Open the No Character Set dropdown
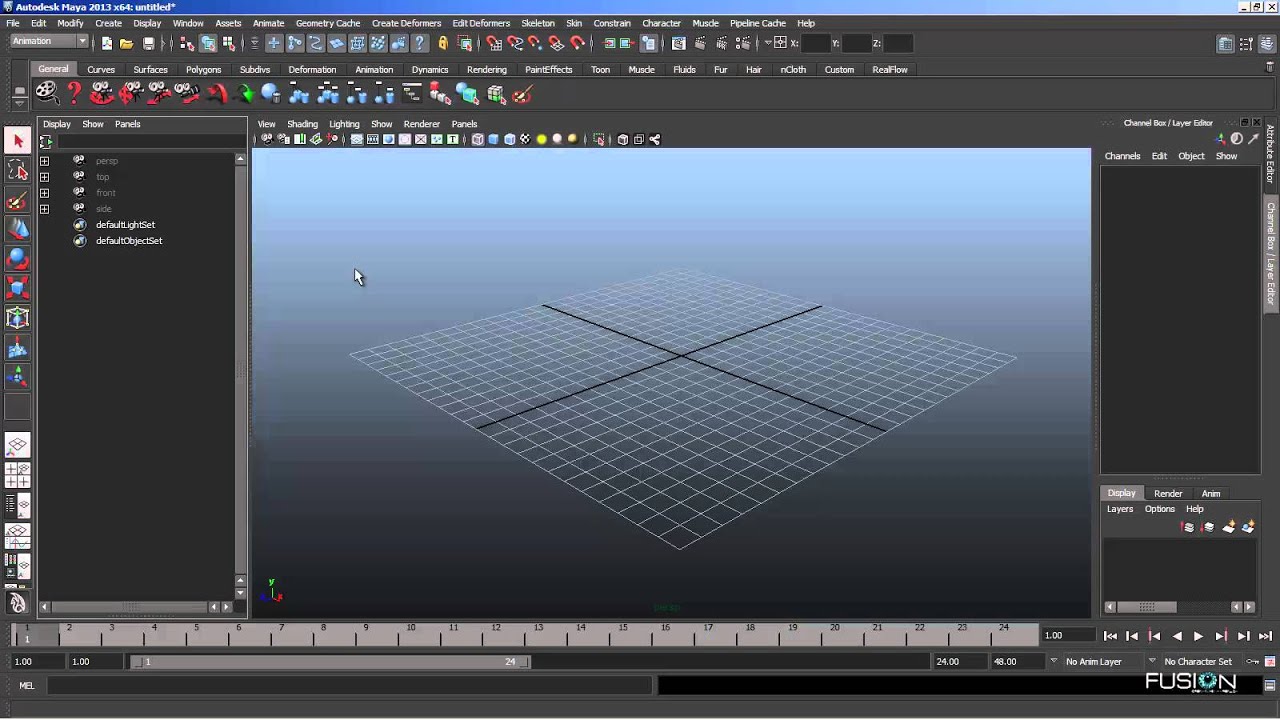 1152,661
